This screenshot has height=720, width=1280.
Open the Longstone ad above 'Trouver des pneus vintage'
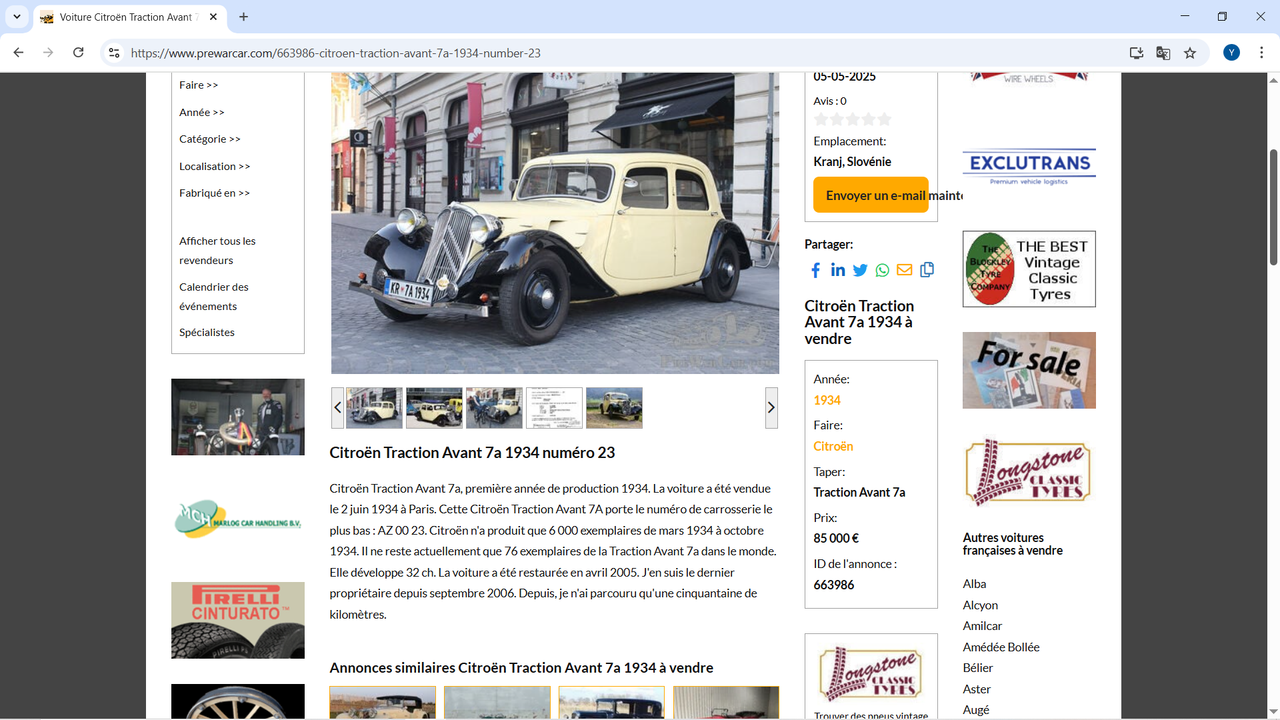click(871, 673)
